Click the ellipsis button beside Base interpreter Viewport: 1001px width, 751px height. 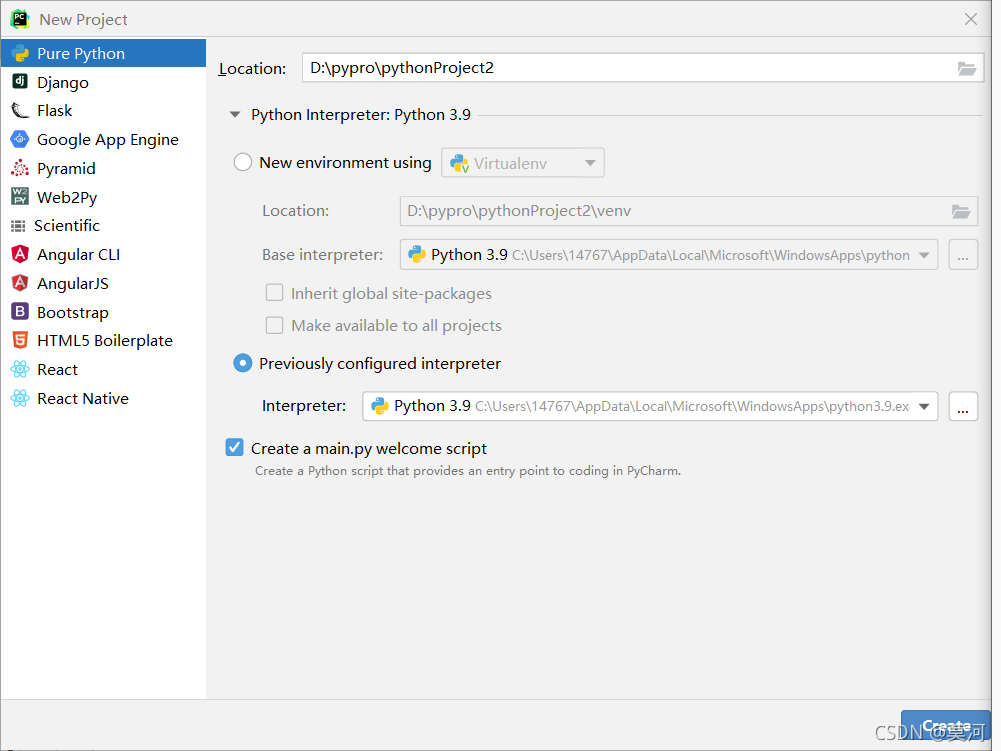click(963, 255)
